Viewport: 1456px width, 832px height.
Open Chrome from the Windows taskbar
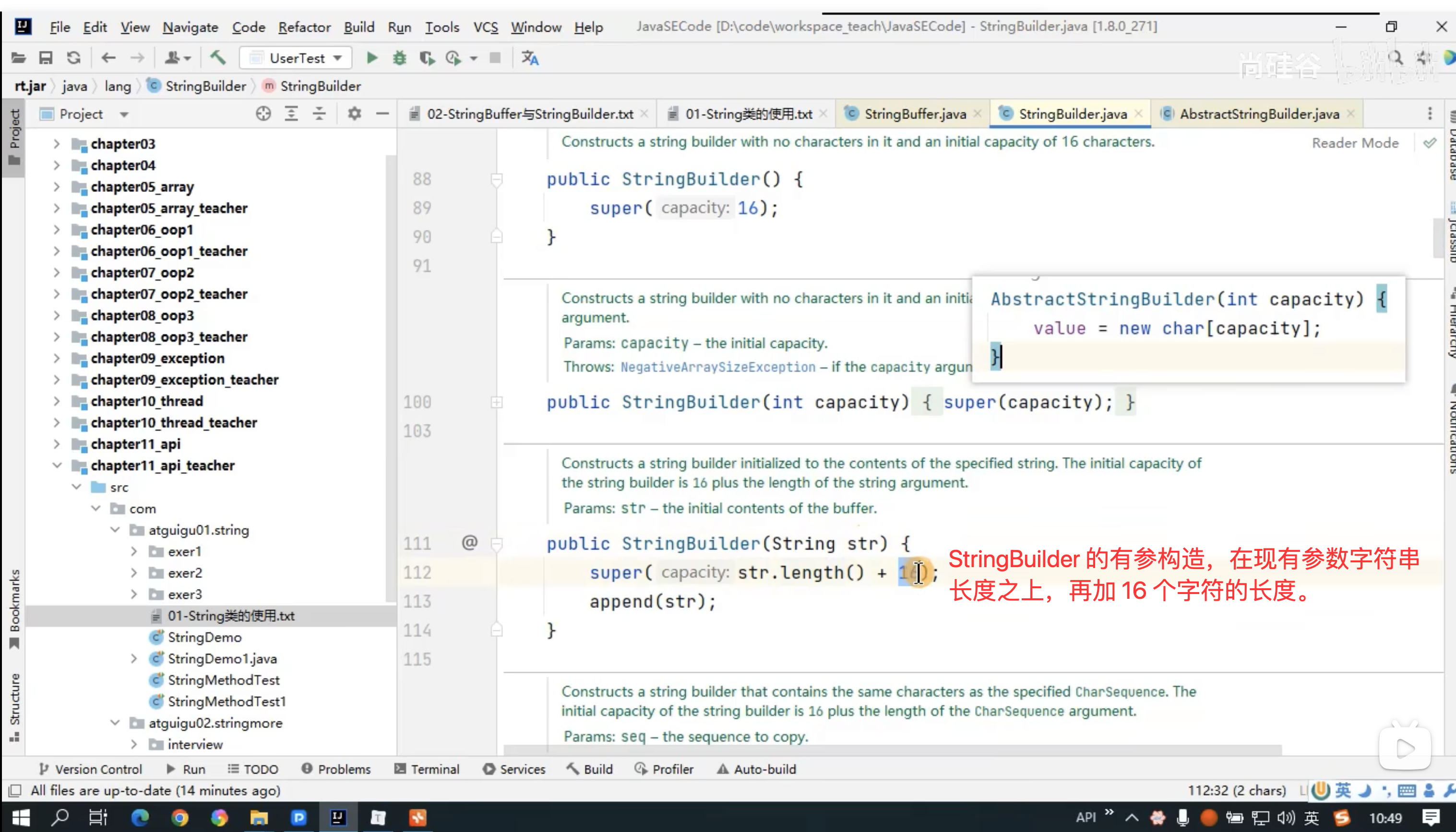179,818
